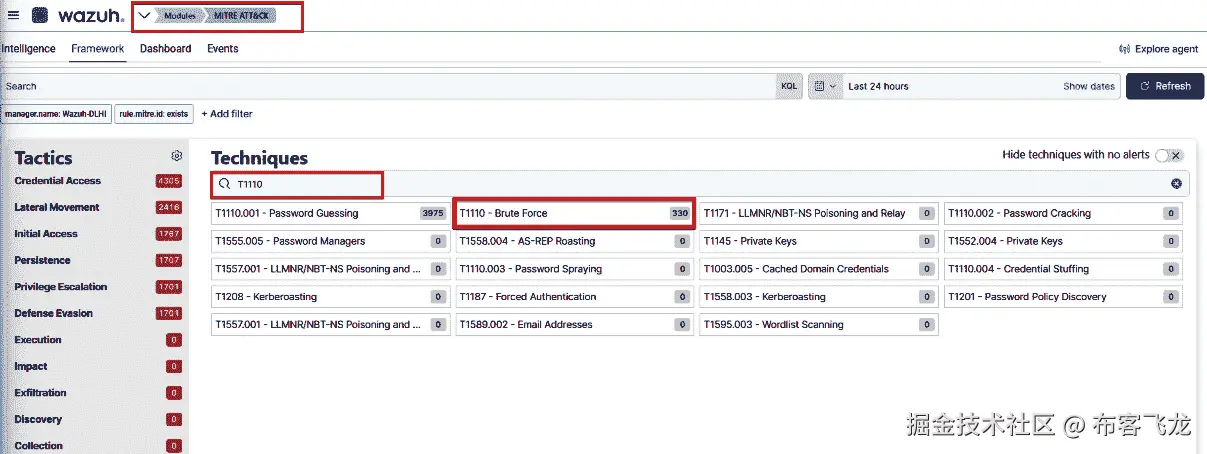Open the Modules breadcrumb
The height and width of the screenshot is (454, 1207).
tap(179, 16)
